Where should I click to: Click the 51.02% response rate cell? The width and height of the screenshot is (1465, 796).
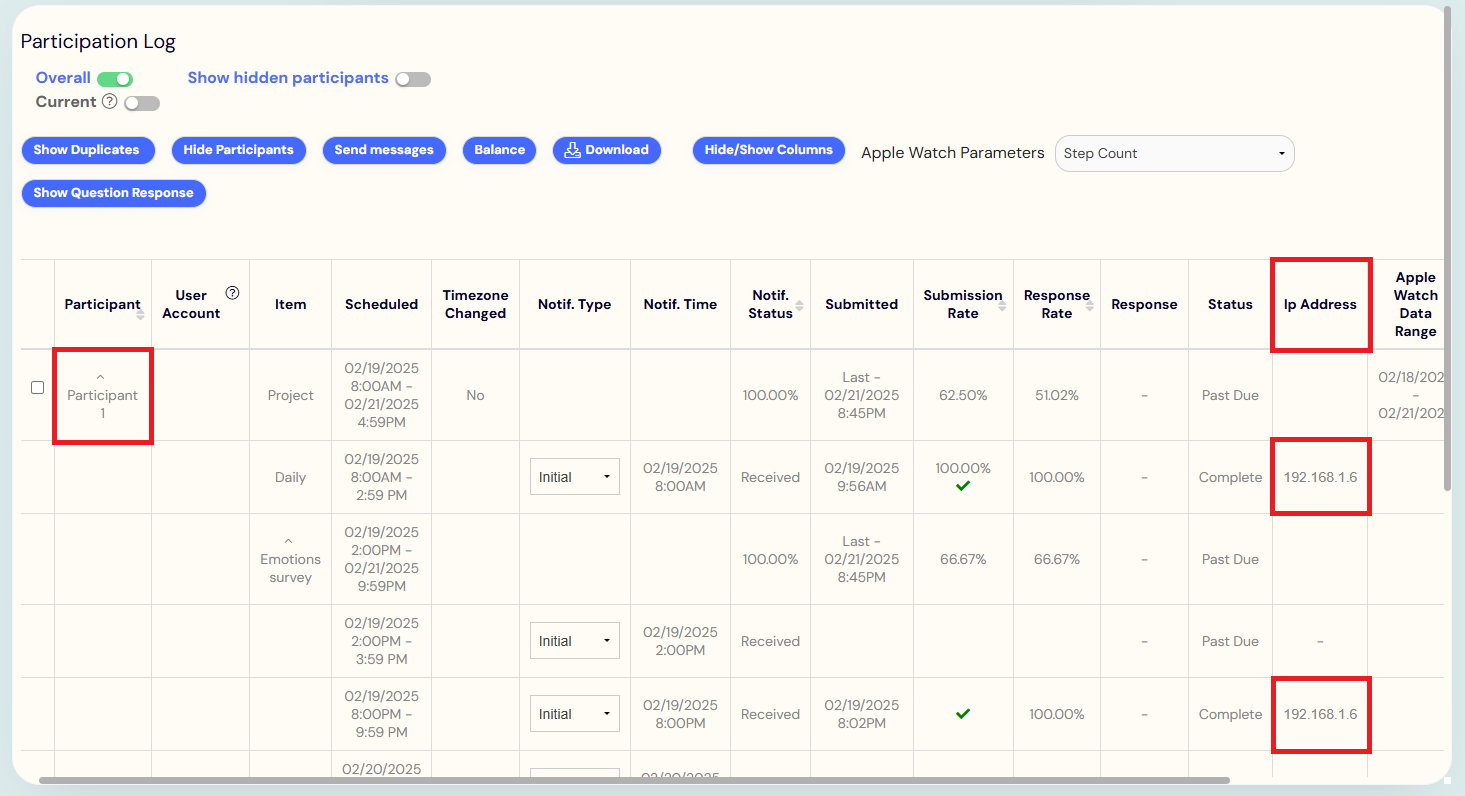pyautogui.click(x=1057, y=395)
